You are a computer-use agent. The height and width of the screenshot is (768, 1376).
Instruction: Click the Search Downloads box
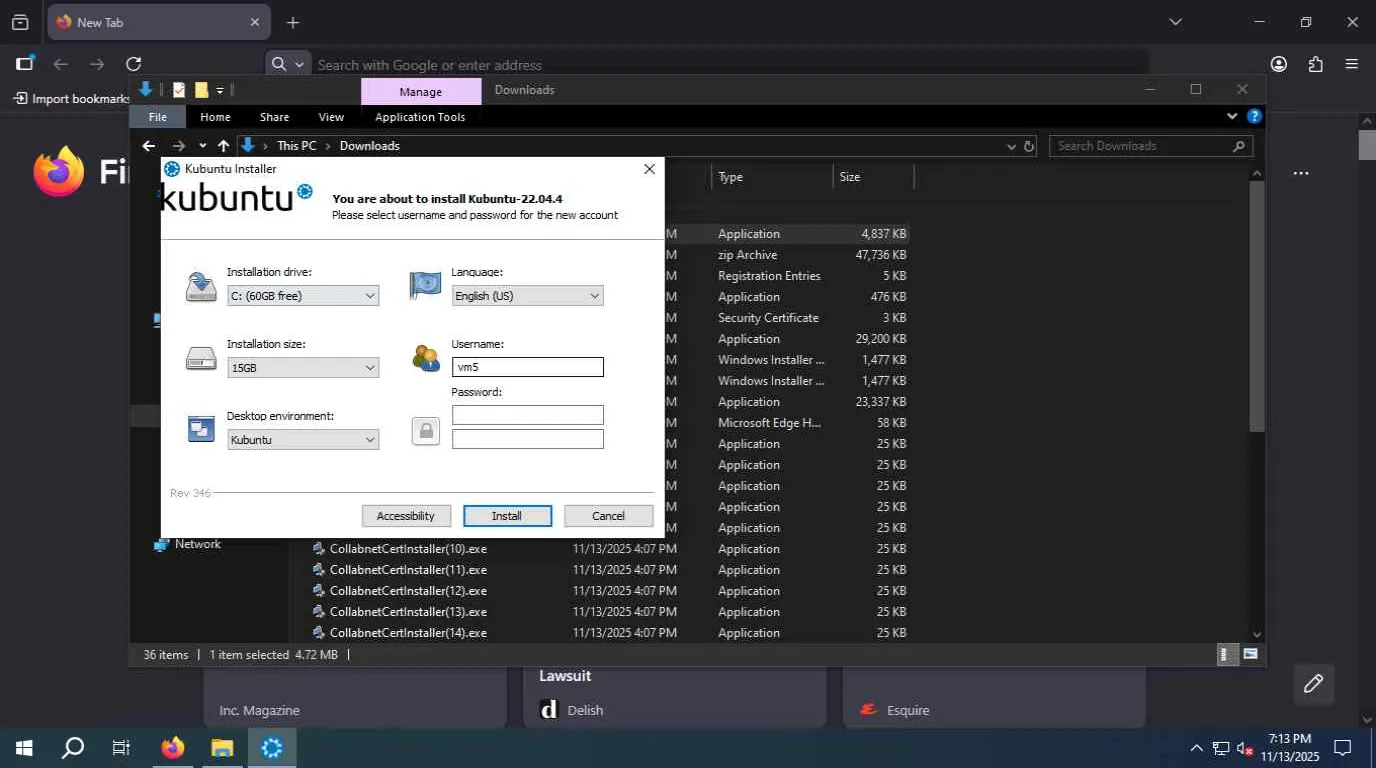[1150, 146]
